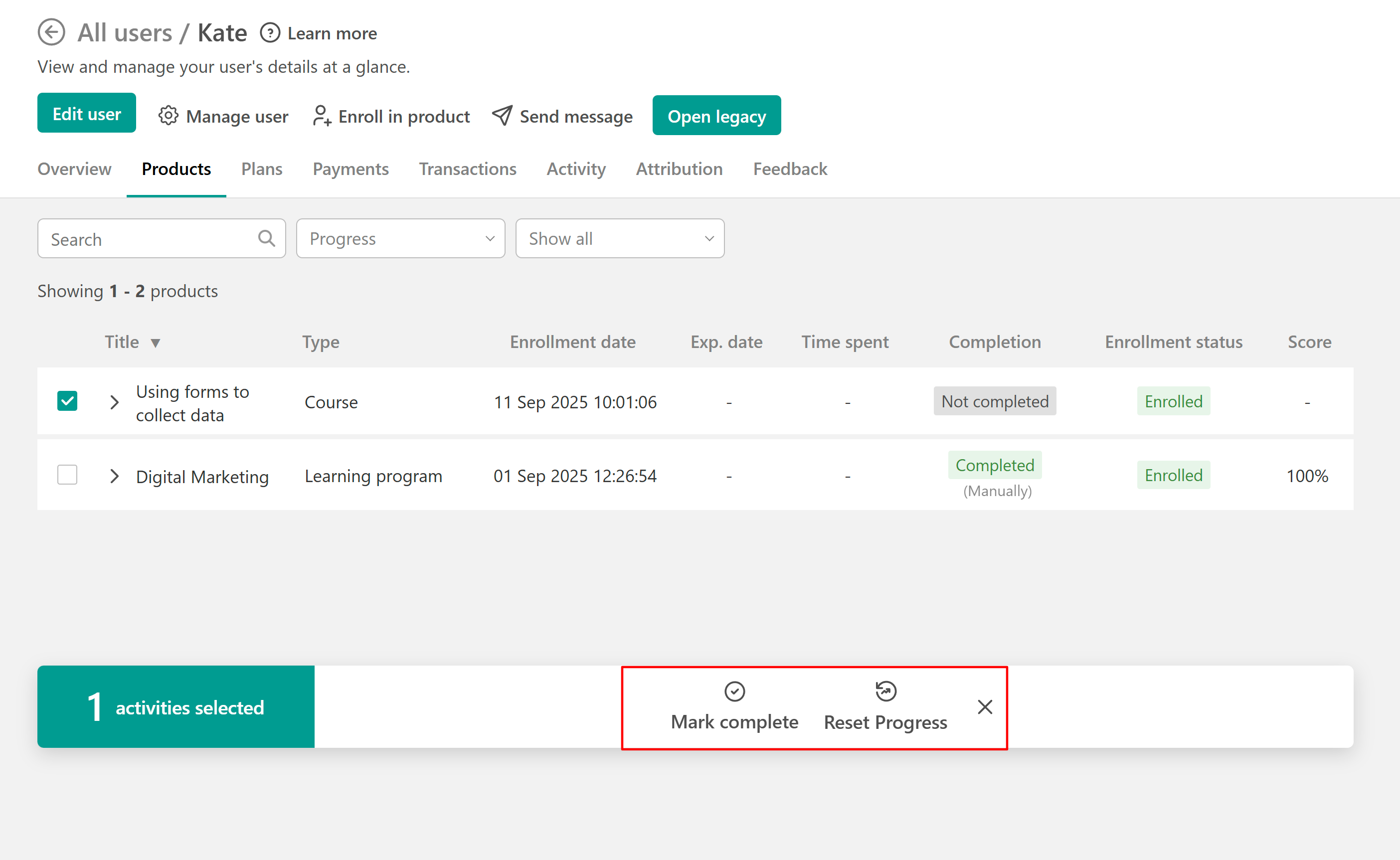
Task: Click the Learn more question mark icon
Action: coord(270,33)
